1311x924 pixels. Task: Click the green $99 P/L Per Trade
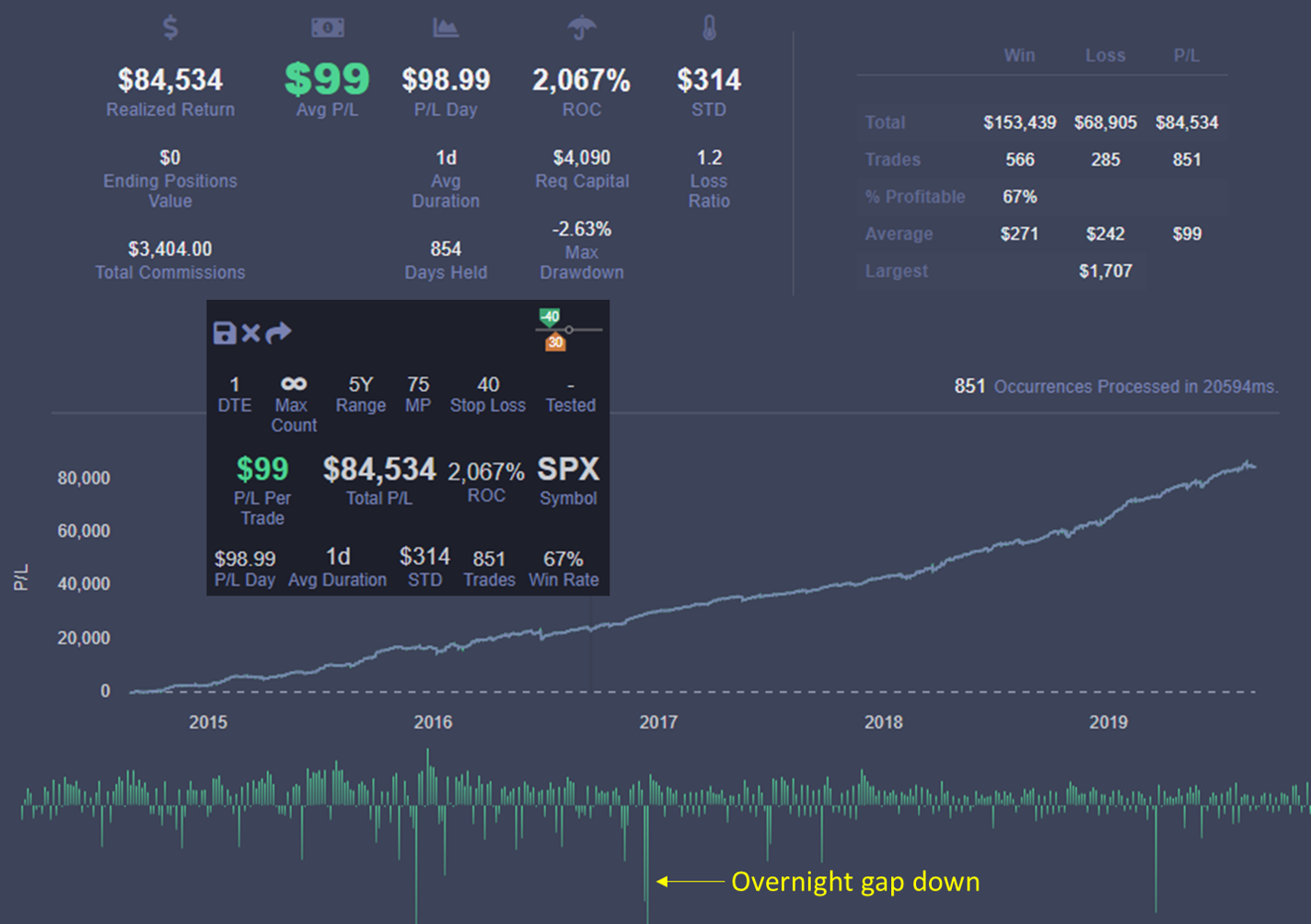tap(262, 469)
